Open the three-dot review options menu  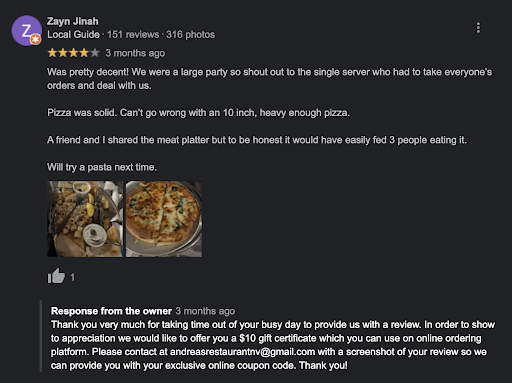[478, 28]
